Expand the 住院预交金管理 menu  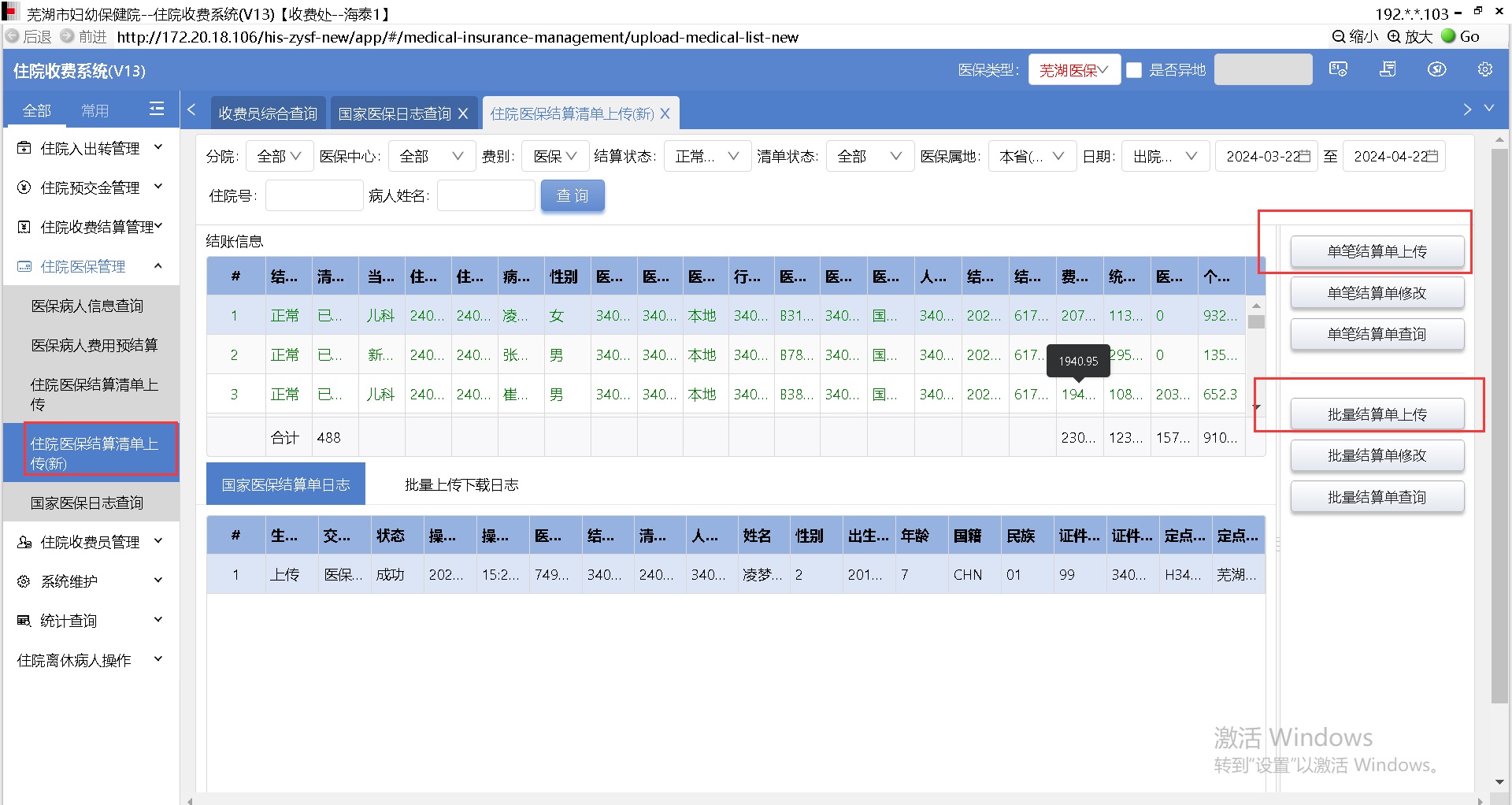click(91, 187)
